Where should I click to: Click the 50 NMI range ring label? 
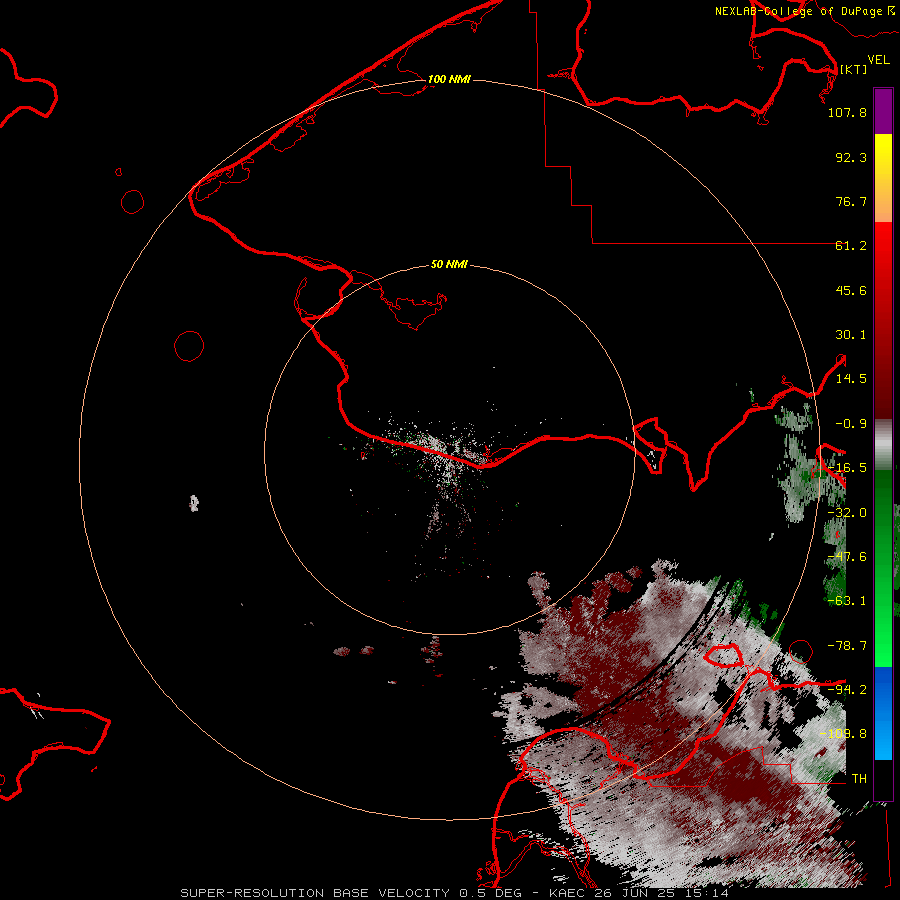coord(449,265)
